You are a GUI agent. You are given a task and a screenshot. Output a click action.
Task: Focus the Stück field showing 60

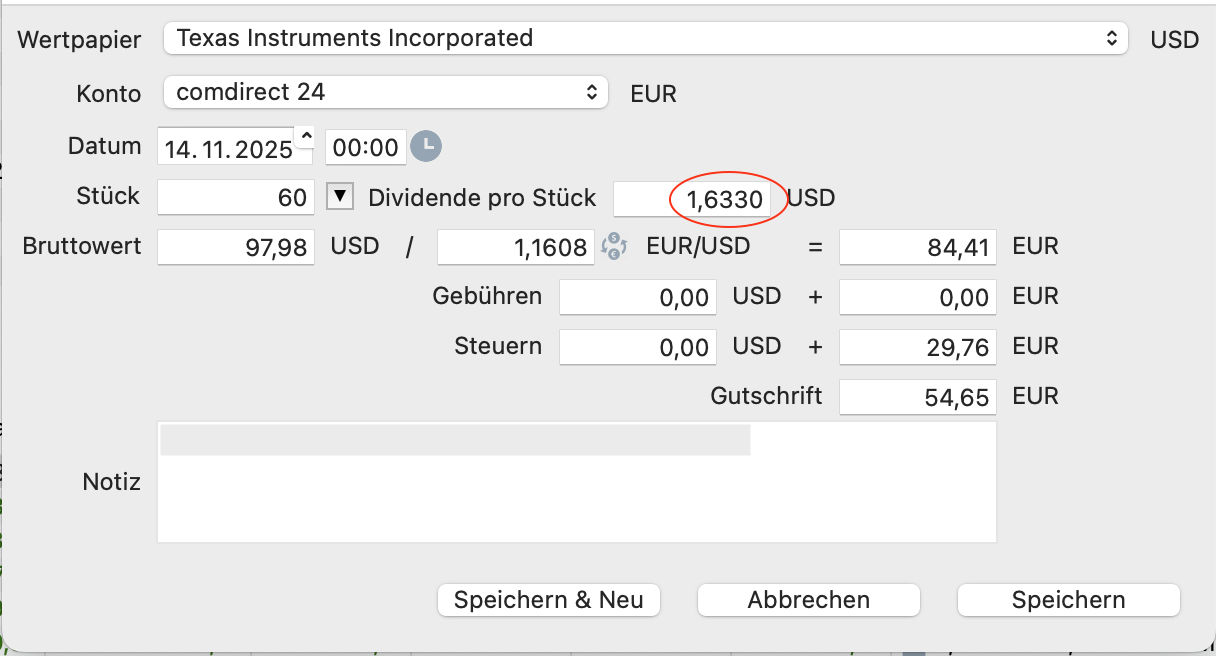pyautogui.click(x=237, y=197)
